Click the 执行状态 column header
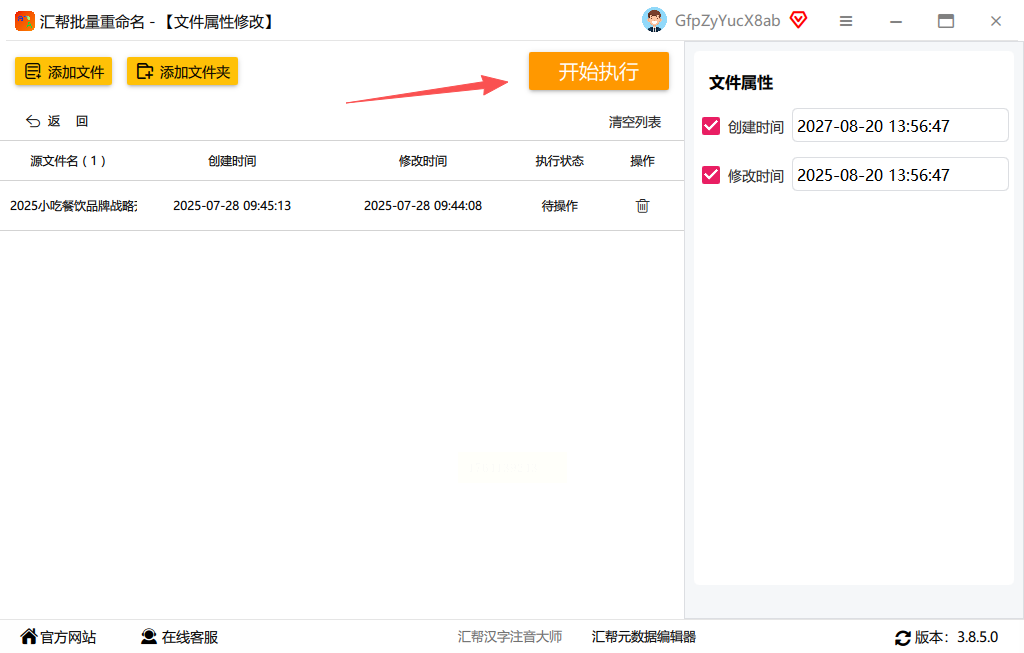 pos(560,161)
